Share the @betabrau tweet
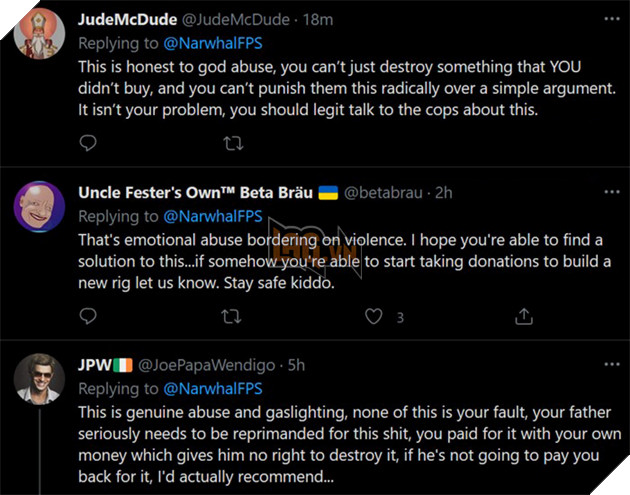The height and width of the screenshot is (495, 630). point(522,317)
